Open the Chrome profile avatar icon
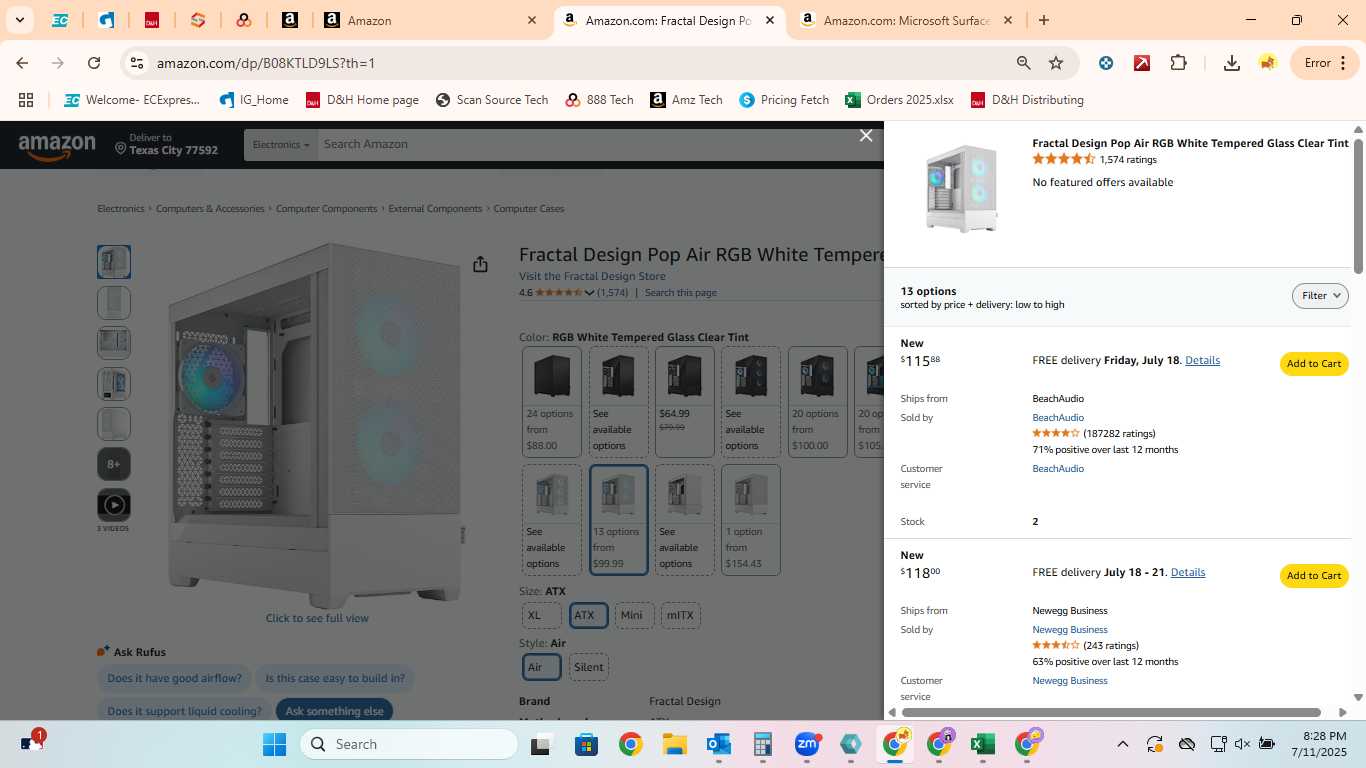Viewport: 1366px width, 768px height. click(1268, 63)
